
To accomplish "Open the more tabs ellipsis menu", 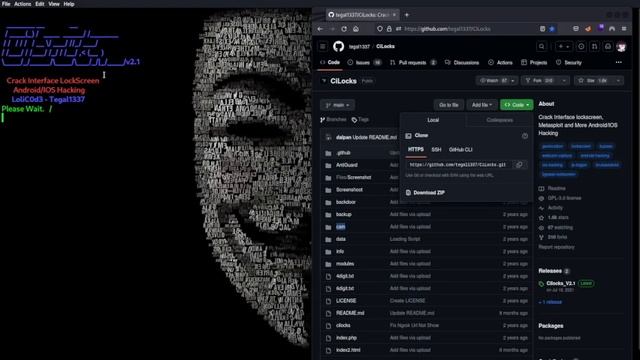I will coord(619,62).
